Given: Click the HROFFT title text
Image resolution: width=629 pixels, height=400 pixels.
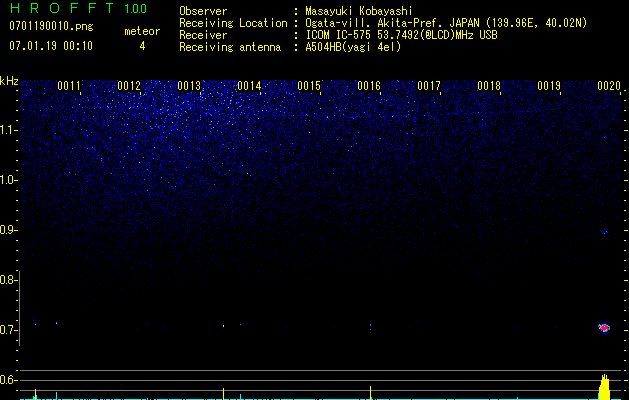Looking at the screenshot, I should [x=62, y=8].
